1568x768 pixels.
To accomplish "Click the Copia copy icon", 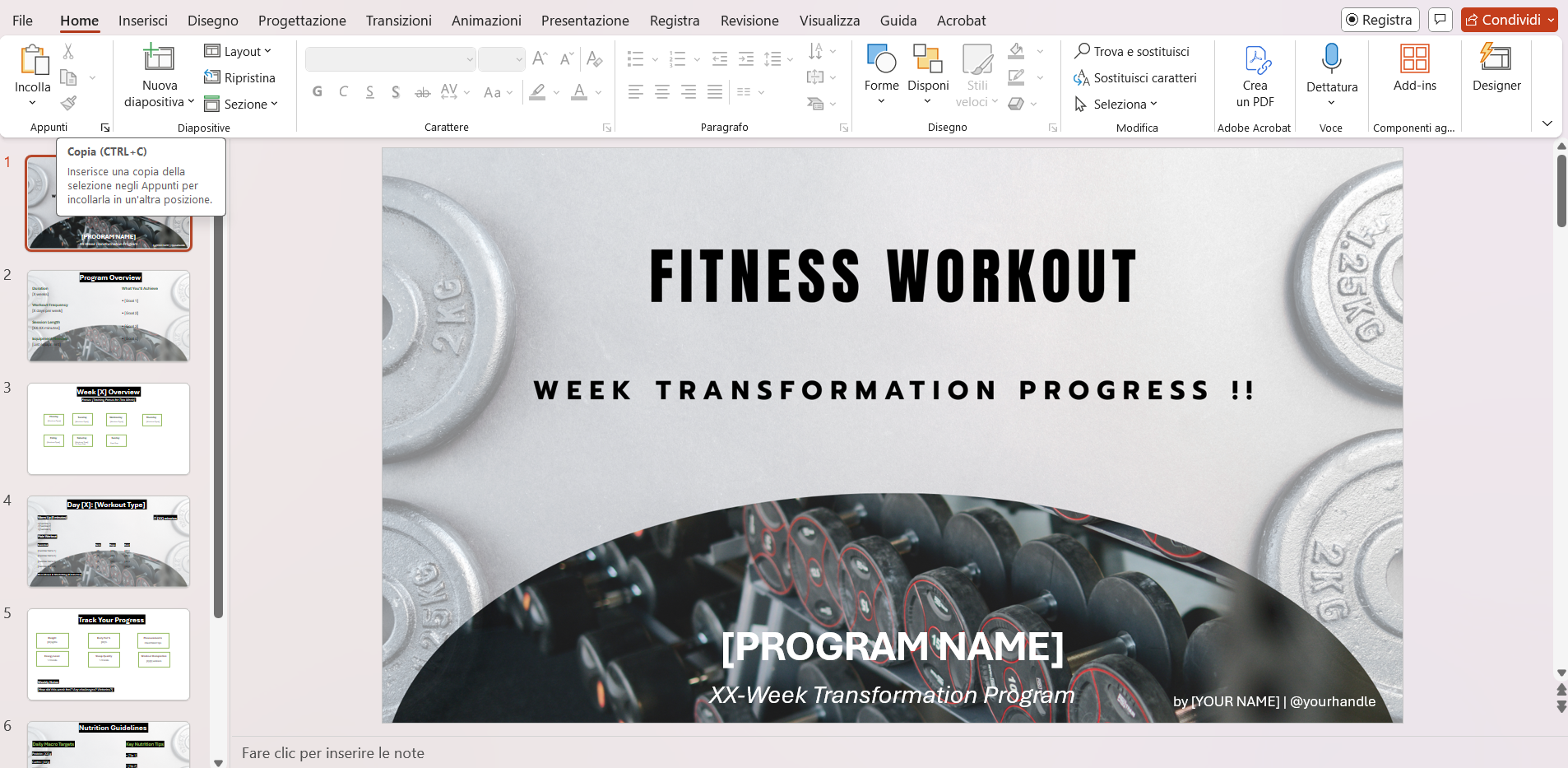I will pyautogui.click(x=68, y=77).
